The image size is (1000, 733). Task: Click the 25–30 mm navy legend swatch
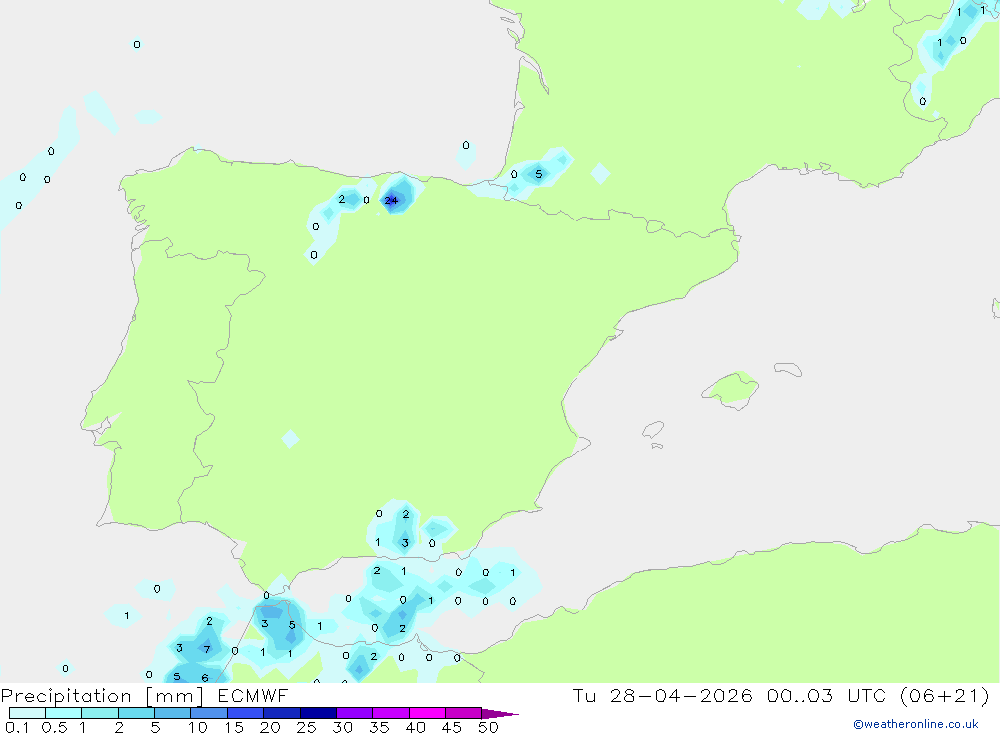coord(318,713)
